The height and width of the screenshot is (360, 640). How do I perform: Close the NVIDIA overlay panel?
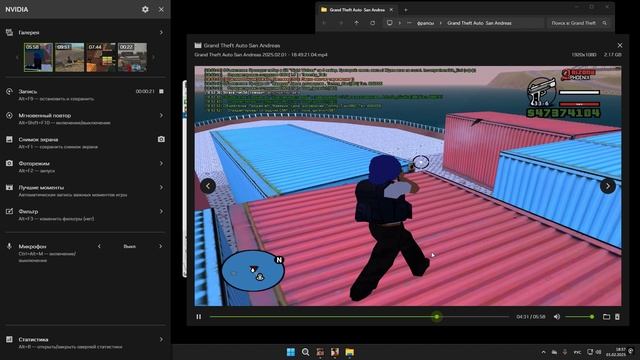161,9
